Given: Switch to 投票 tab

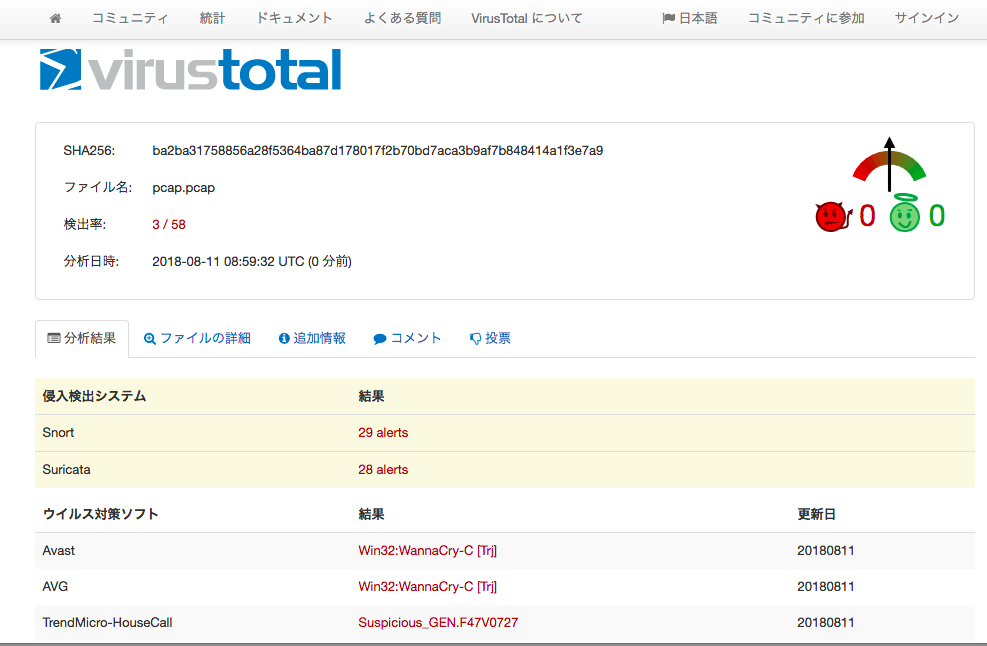Looking at the screenshot, I should point(490,339).
